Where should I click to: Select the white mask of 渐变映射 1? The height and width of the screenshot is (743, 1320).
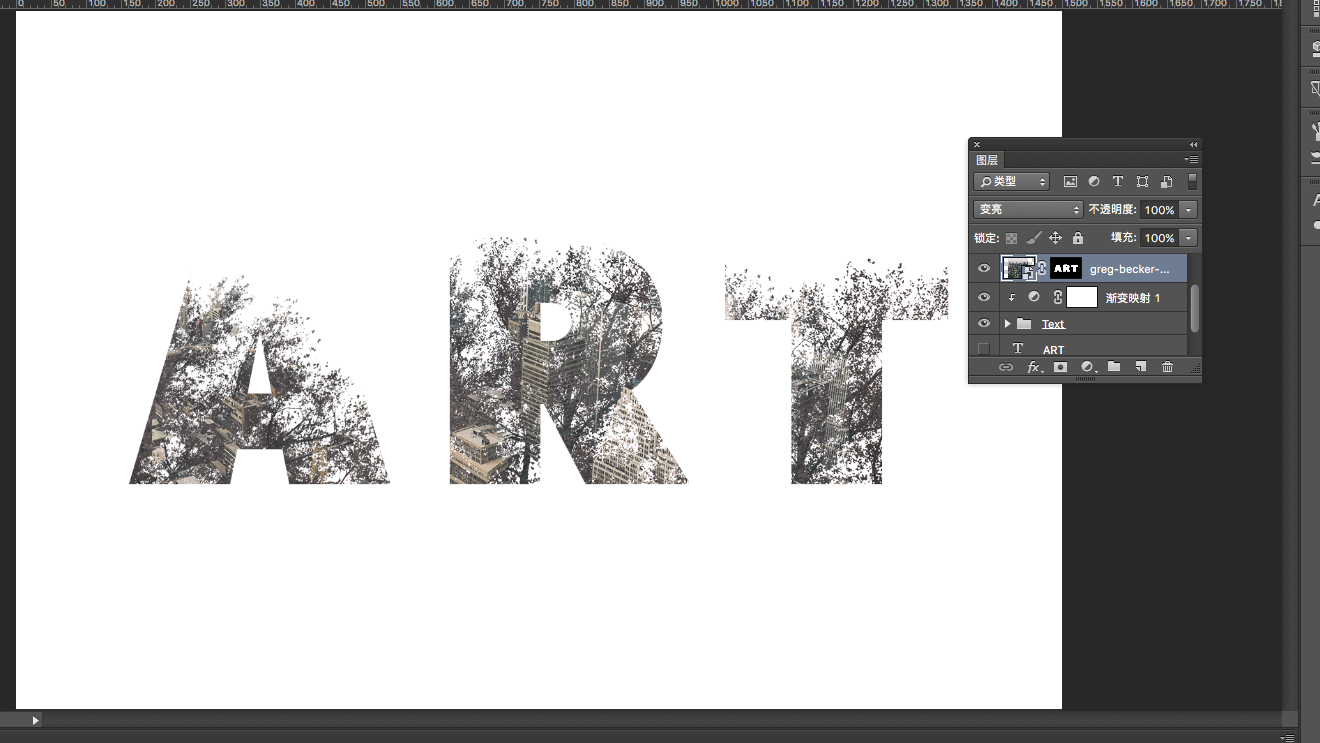(x=1082, y=297)
